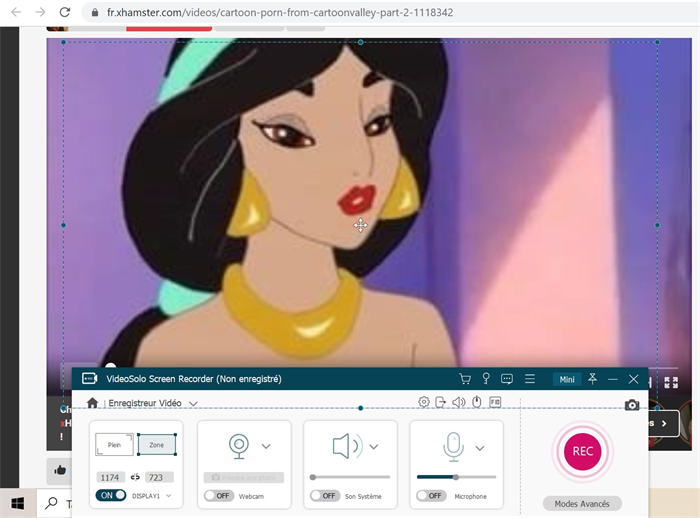
Task: Open Windows Start menu
Action: pos(17,504)
